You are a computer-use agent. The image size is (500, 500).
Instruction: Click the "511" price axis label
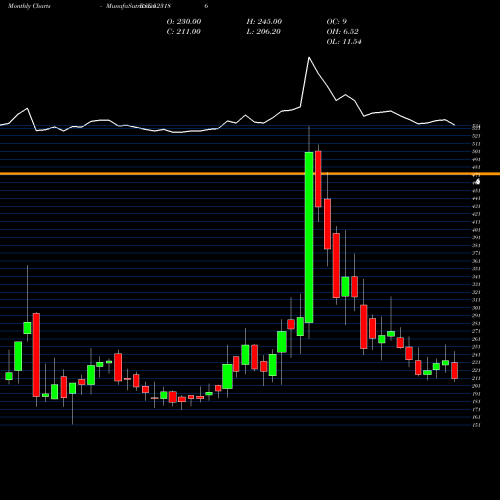click(476, 144)
